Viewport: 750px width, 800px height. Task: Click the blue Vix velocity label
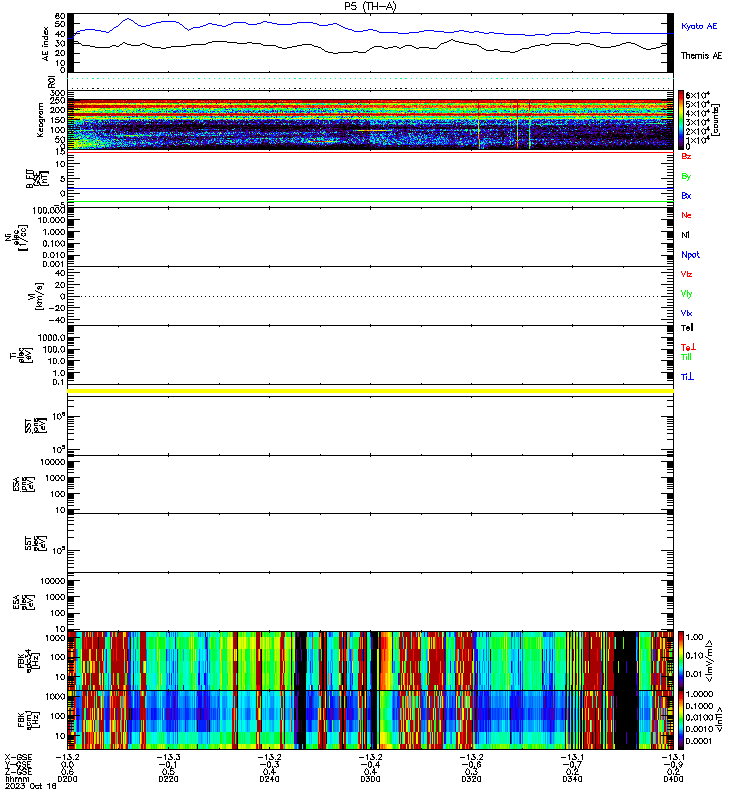[686, 313]
